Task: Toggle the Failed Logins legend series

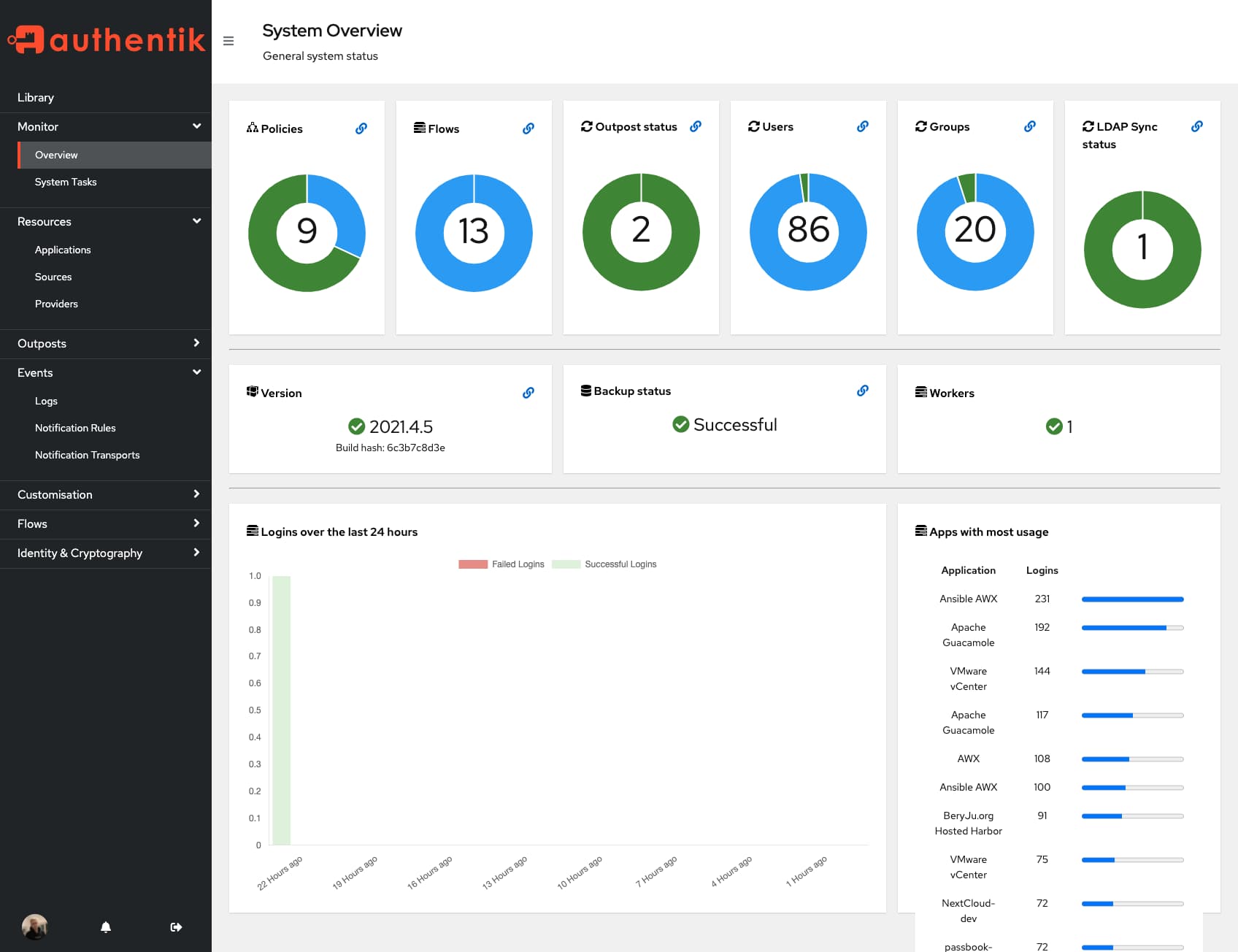Action: point(501,564)
